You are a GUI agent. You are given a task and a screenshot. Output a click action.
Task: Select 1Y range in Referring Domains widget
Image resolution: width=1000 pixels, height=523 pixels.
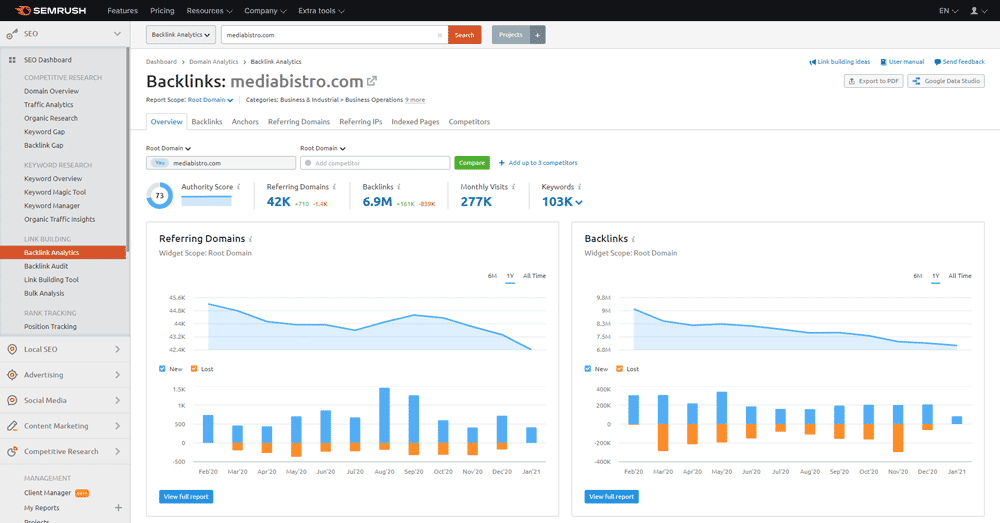click(510, 276)
